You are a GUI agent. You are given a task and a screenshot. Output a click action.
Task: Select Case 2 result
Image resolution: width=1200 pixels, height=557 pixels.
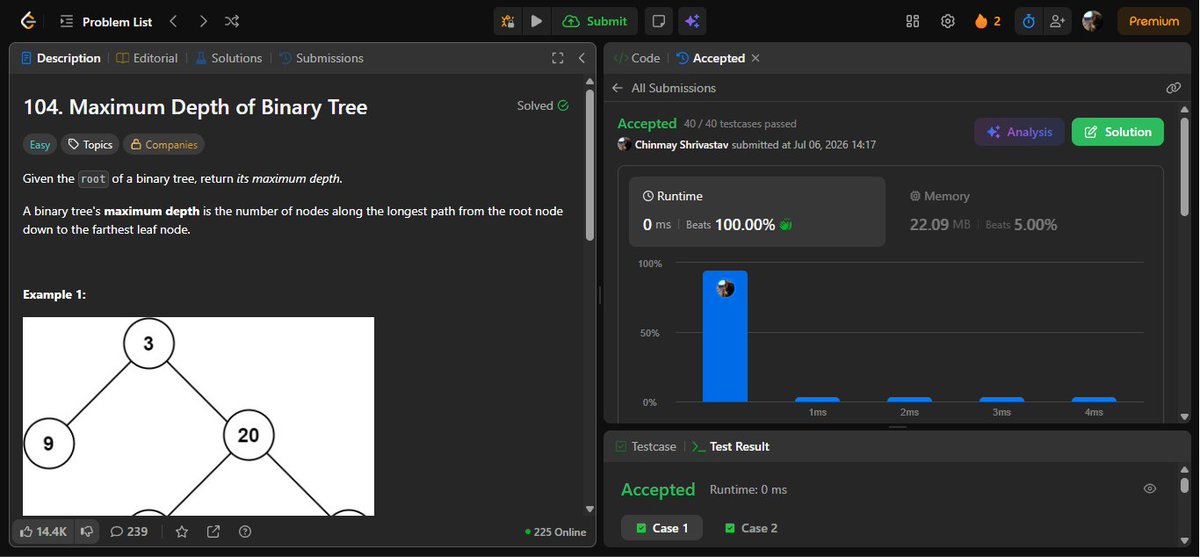(750, 528)
